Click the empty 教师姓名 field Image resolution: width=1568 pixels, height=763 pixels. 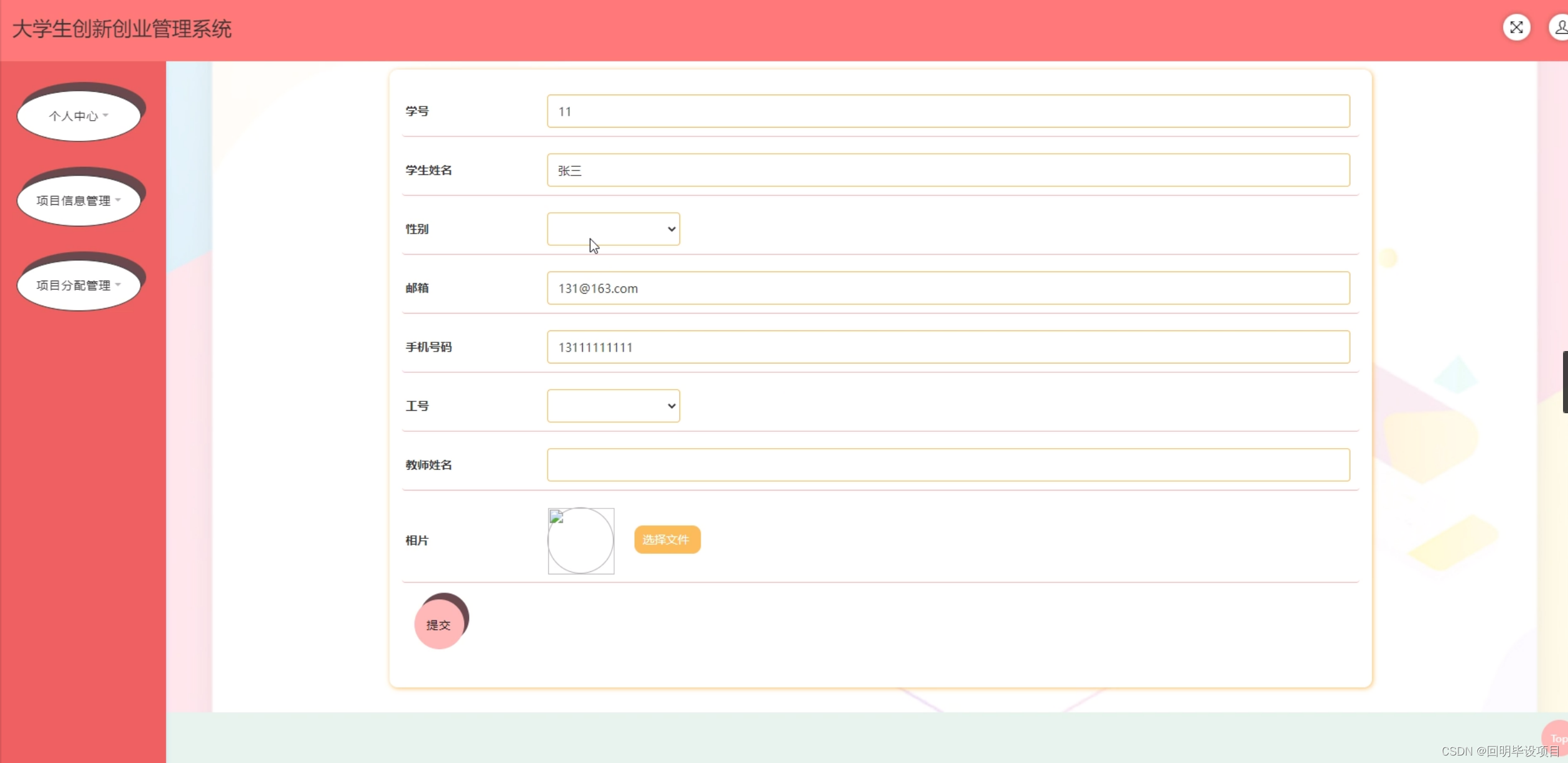point(948,465)
